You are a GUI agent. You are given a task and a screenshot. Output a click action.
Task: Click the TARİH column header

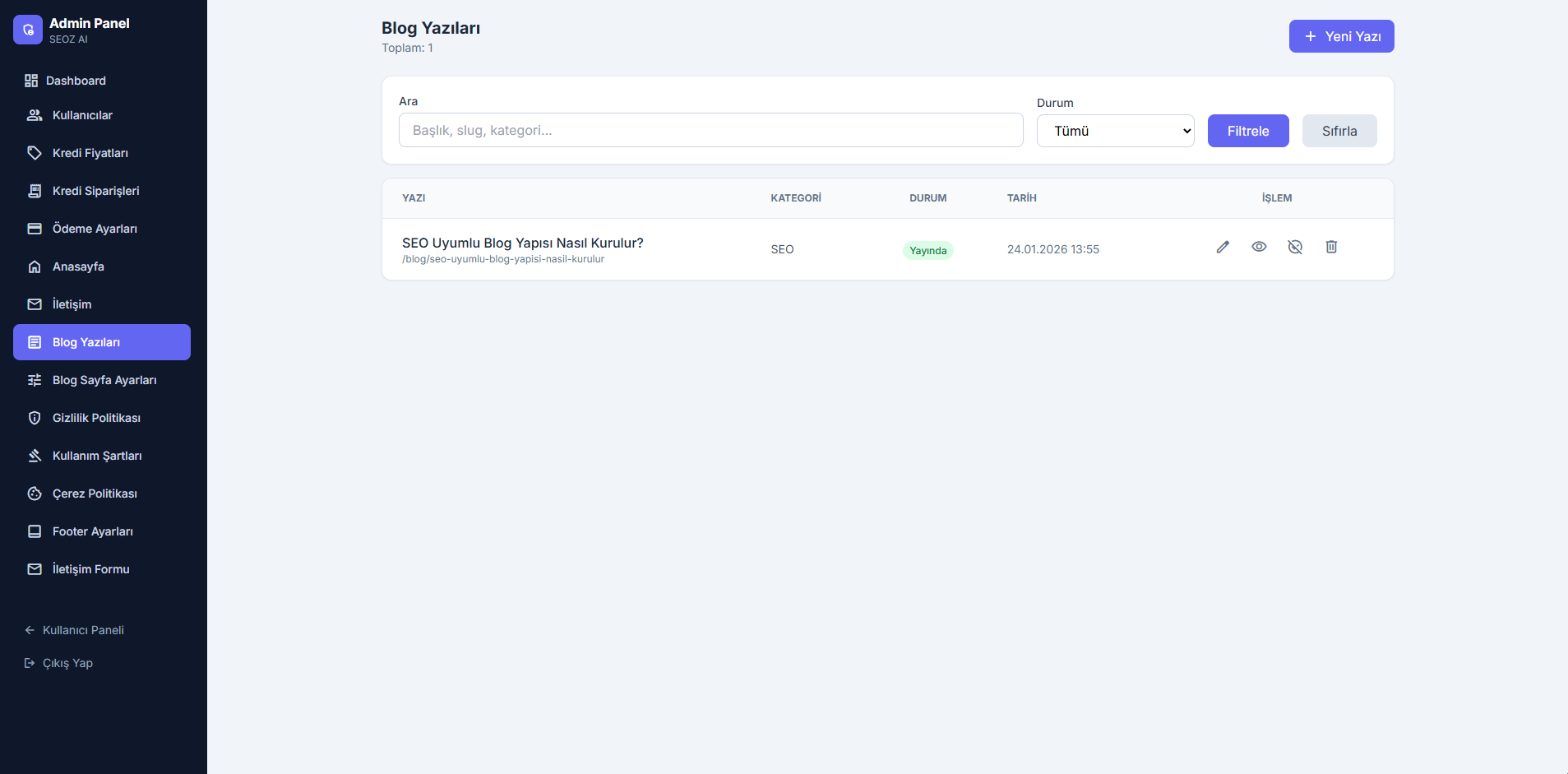1022,198
